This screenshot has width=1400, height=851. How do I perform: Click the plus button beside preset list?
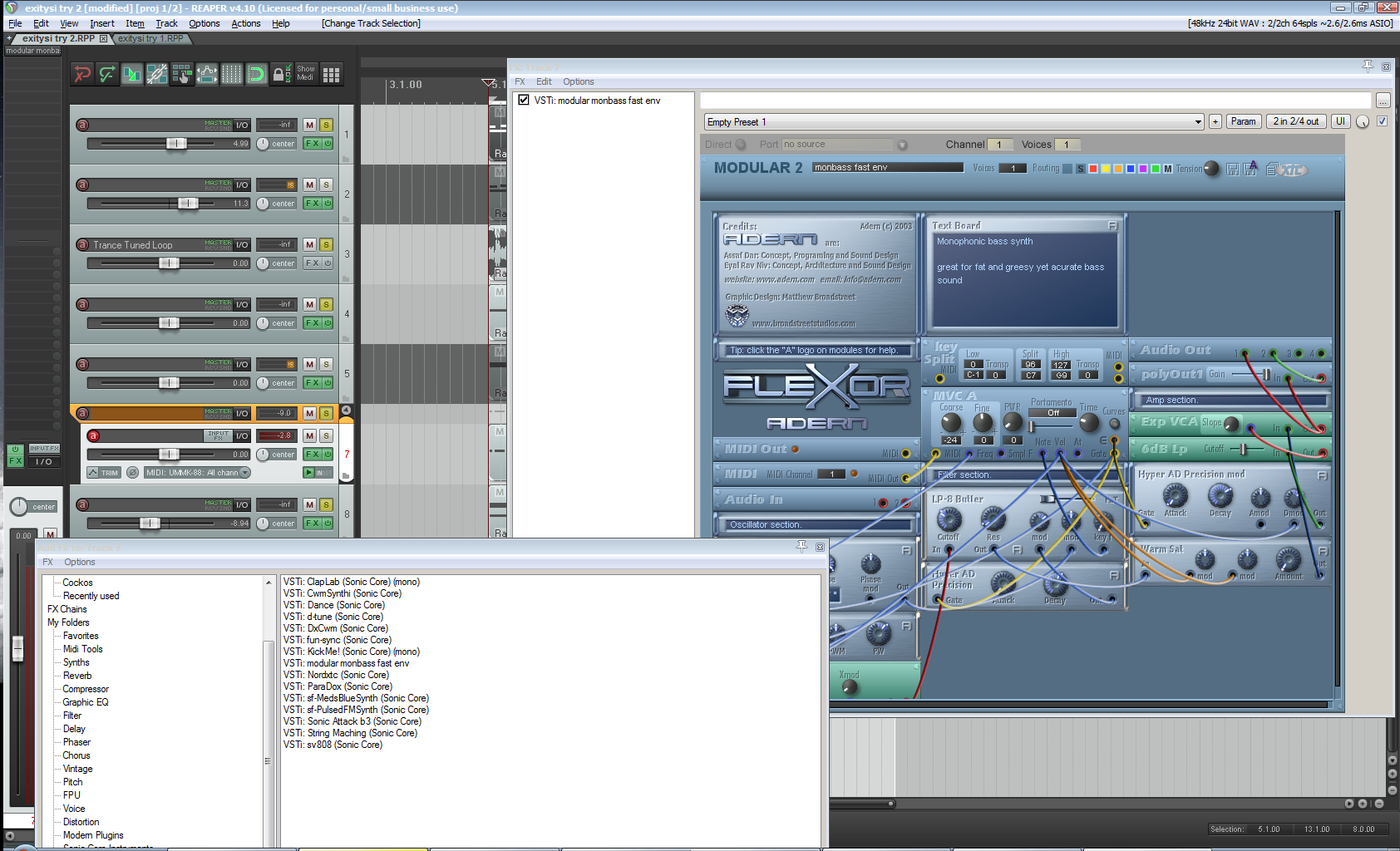1215,121
